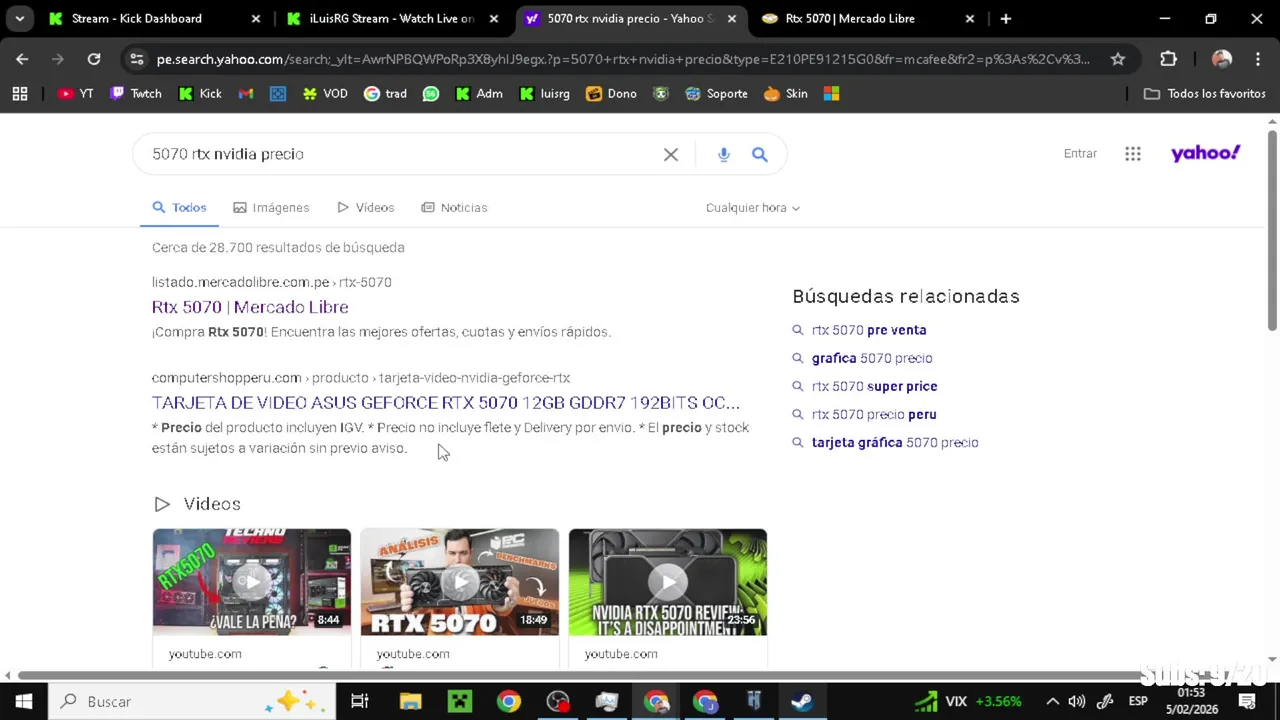
Task: Switch to Stream - Kick Dashboard tab
Action: [155, 18]
